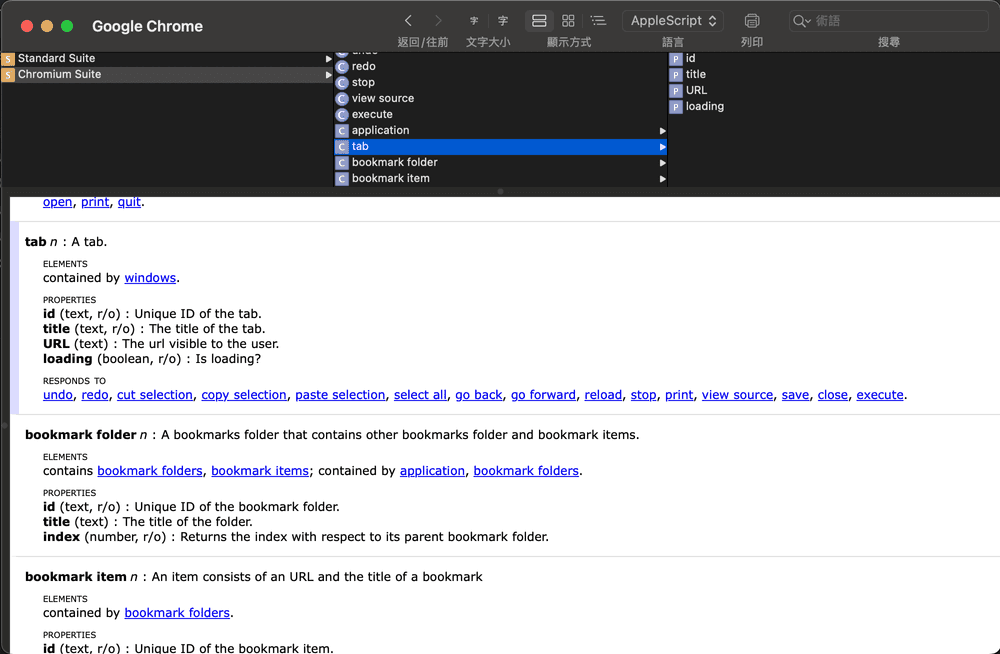This screenshot has width=1000, height=654.
Task: Click the back navigation arrow in the toolbar
Action: [x=408, y=20]
